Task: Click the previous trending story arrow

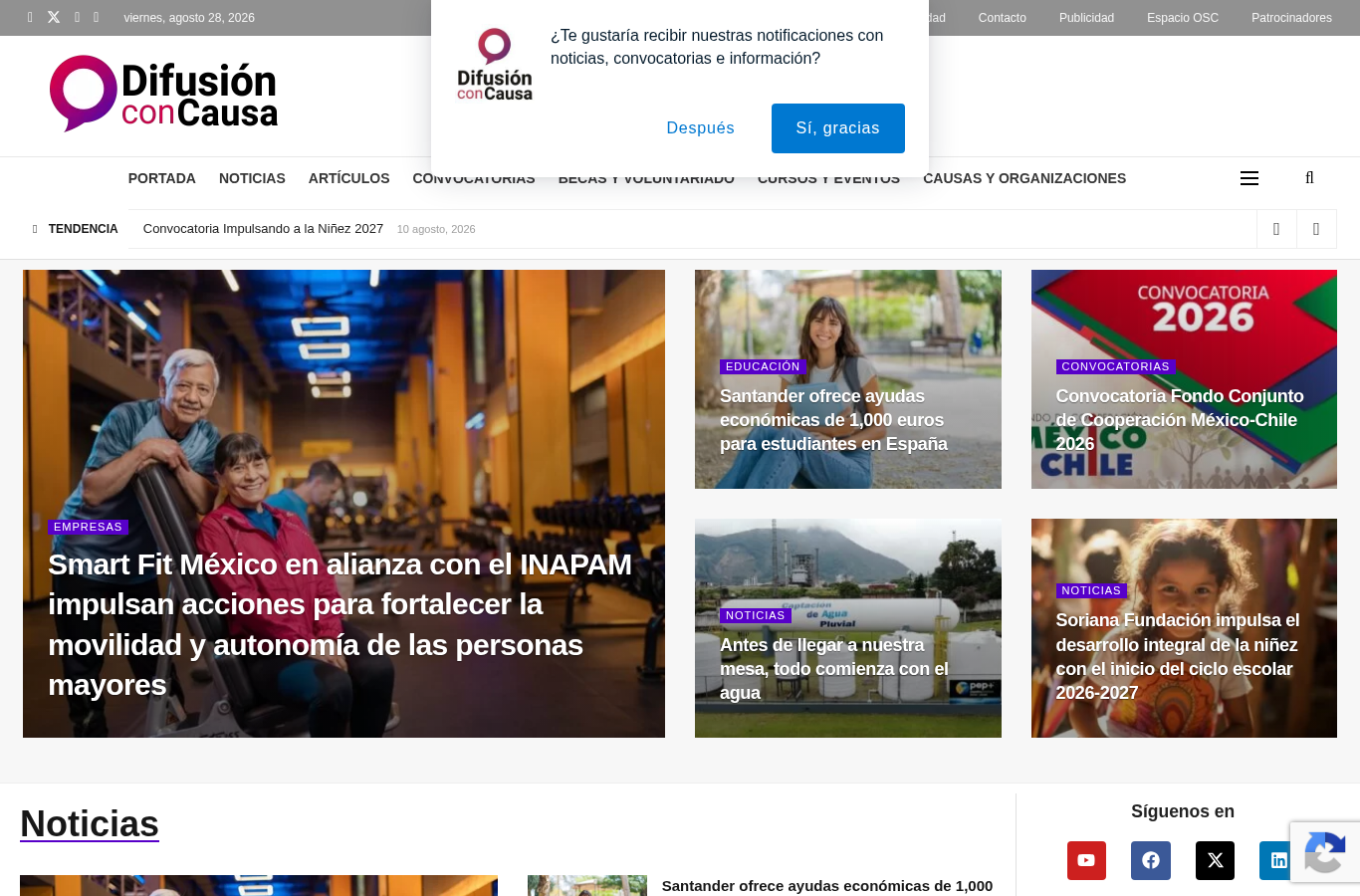Action: coord(1276,229)
